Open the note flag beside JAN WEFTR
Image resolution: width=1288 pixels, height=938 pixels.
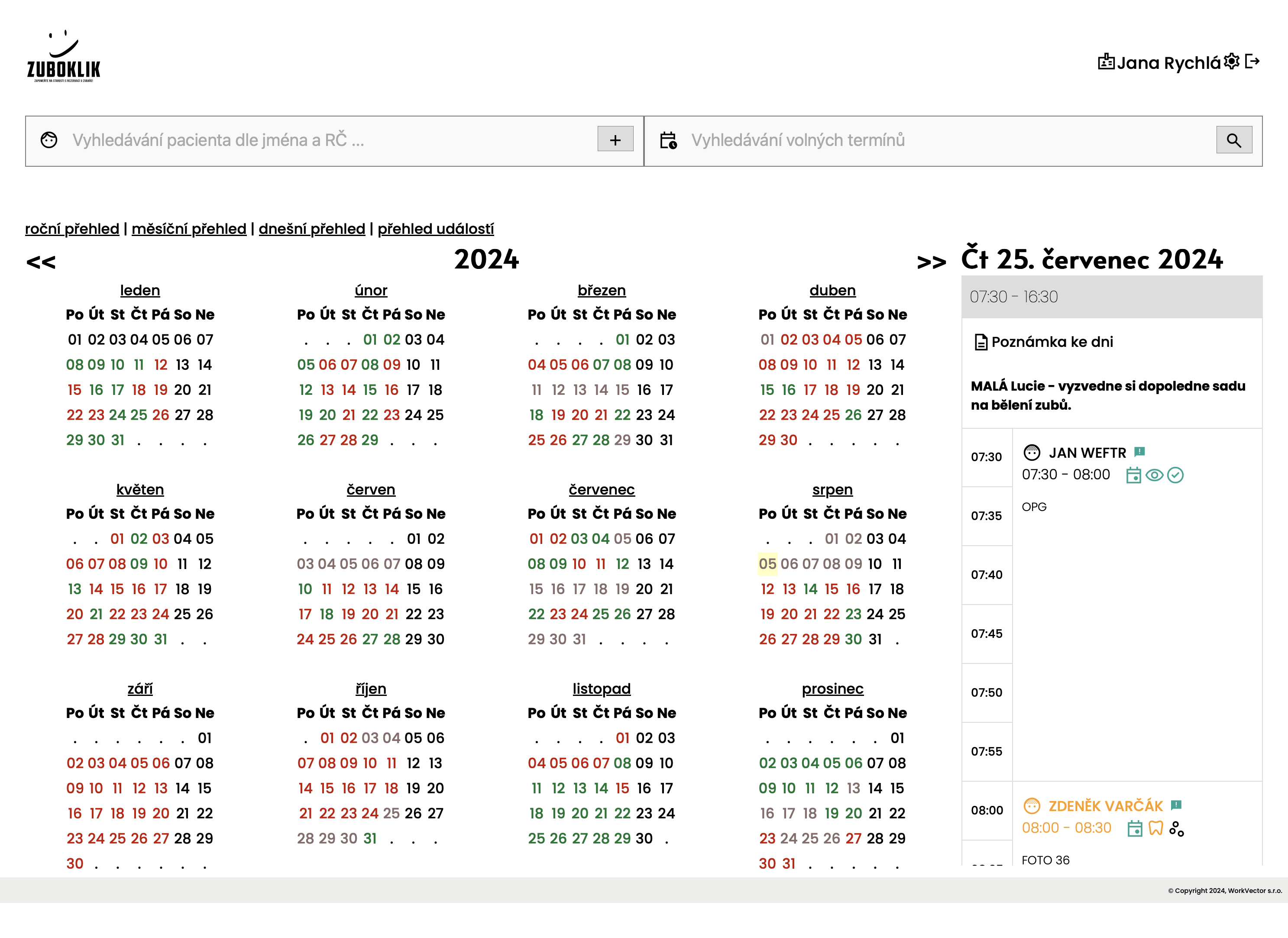1139,452
